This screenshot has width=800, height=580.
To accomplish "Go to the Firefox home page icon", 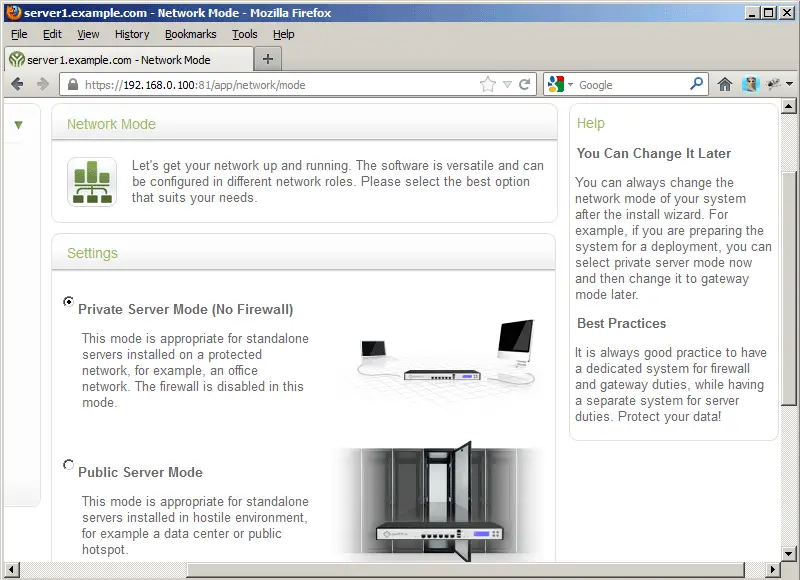I will click(725, 85).
